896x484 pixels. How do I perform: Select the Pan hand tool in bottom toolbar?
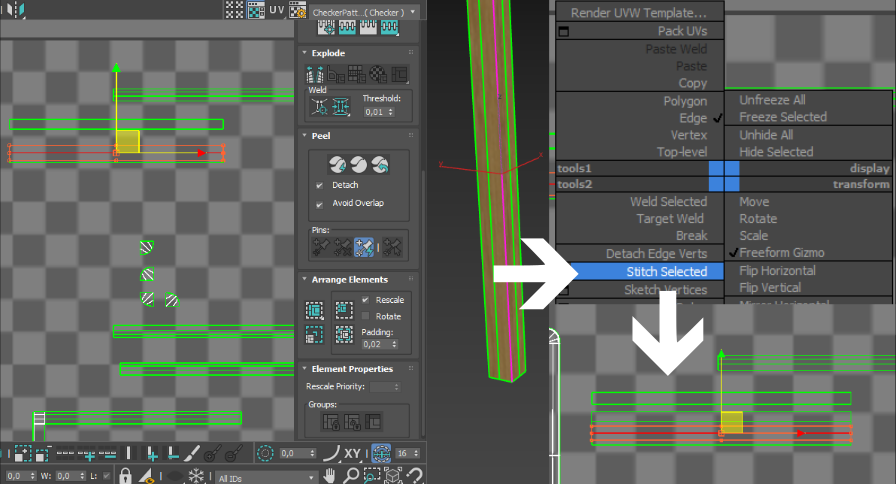coord(329,477)
